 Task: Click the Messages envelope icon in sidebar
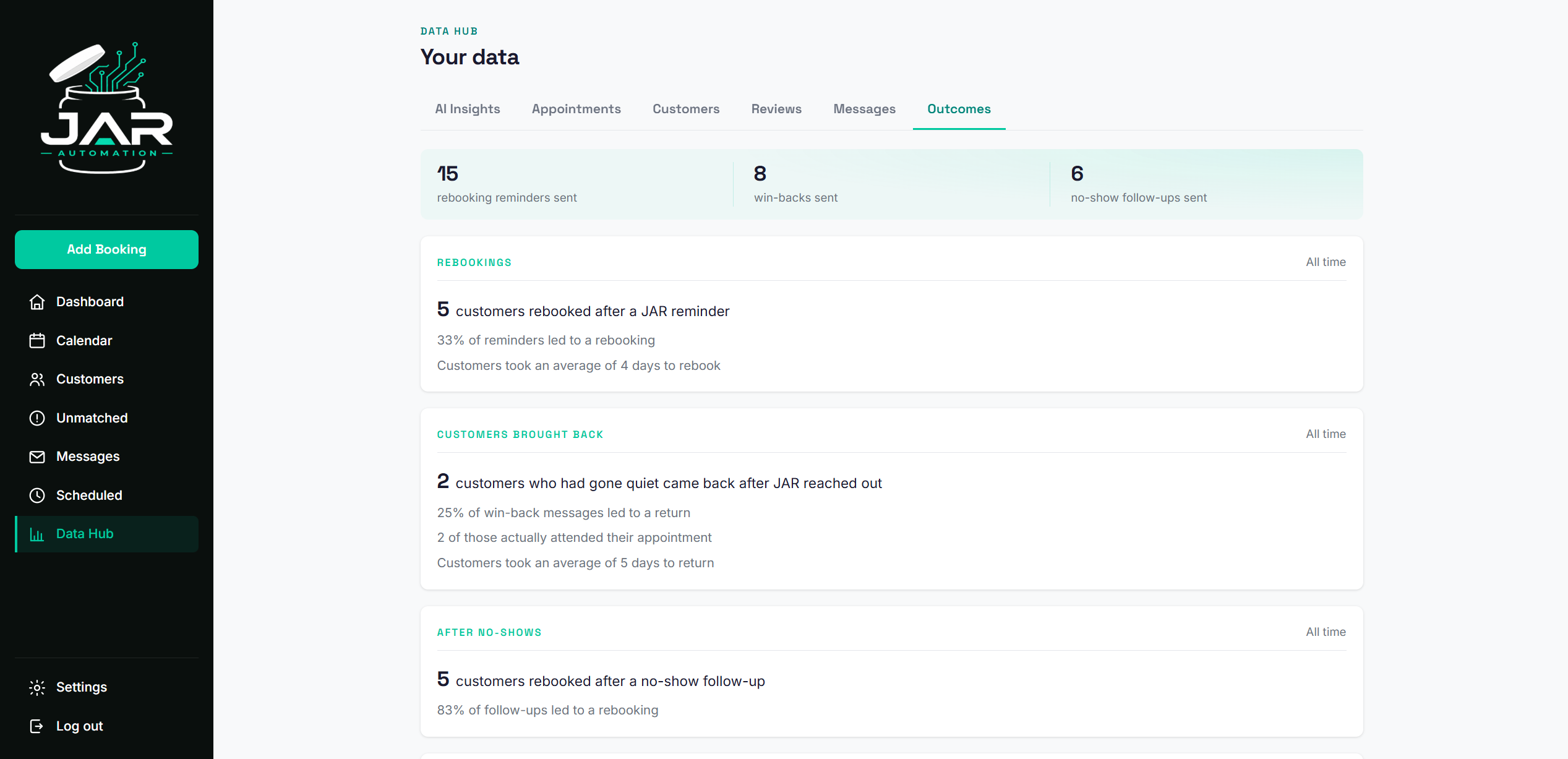[37, 457]
